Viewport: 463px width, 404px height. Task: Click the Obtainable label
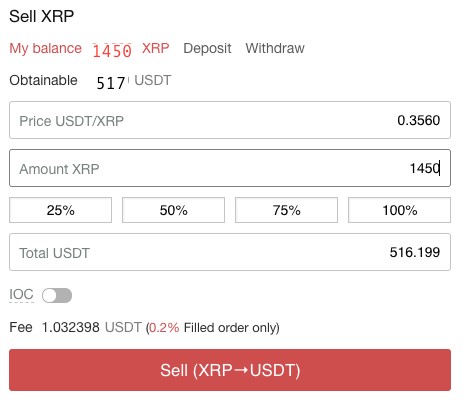[43, 80]
